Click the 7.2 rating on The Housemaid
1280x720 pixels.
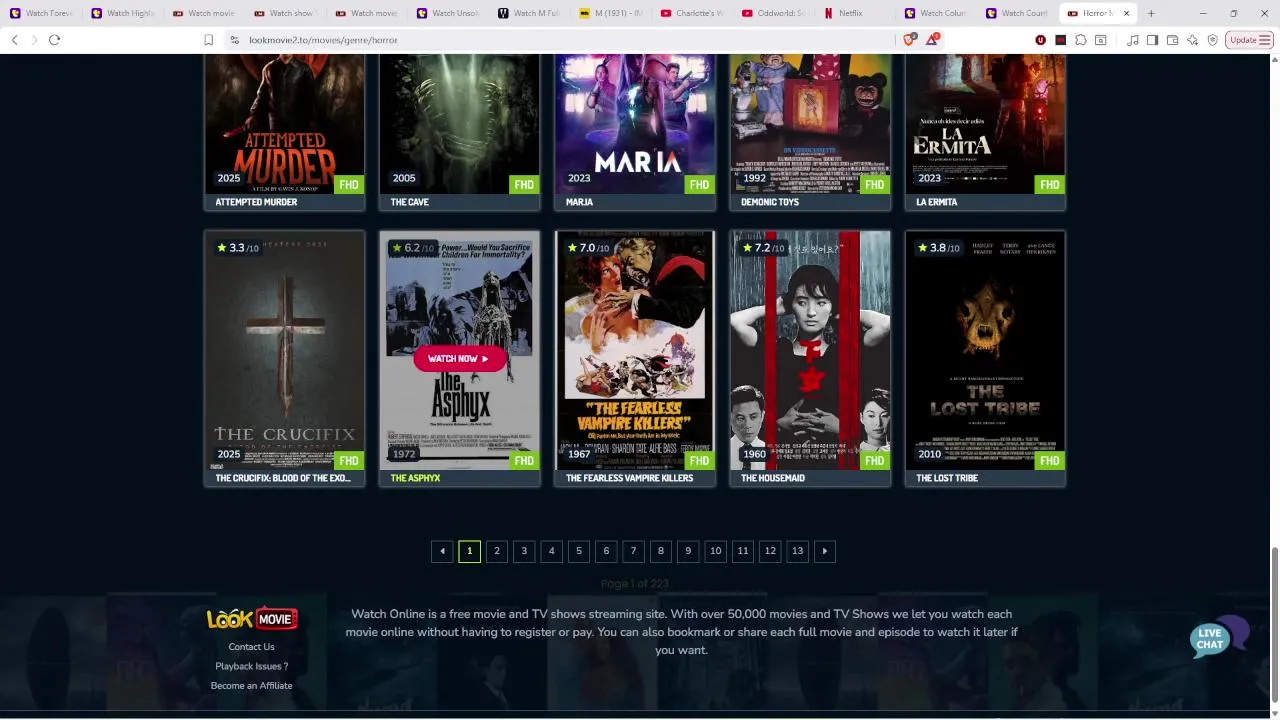(762, 248)
